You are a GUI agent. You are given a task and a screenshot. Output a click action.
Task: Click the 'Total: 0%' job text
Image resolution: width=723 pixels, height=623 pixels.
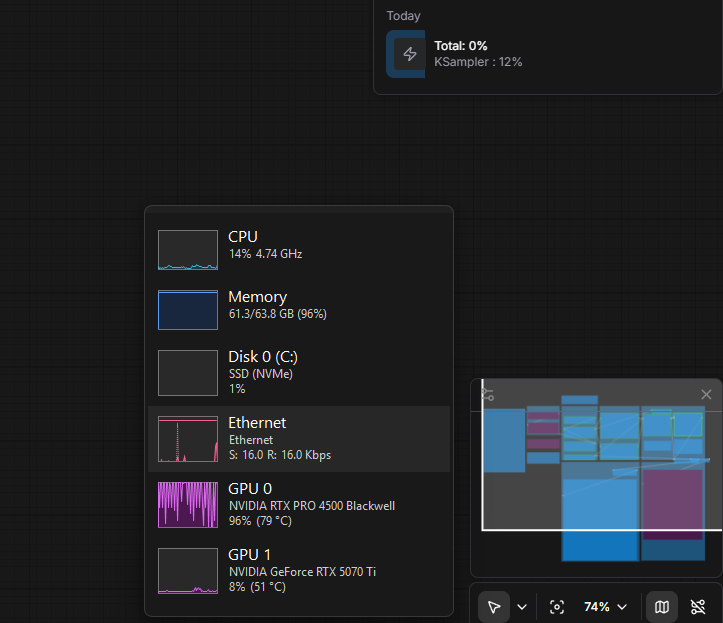(x=461, y=46)
